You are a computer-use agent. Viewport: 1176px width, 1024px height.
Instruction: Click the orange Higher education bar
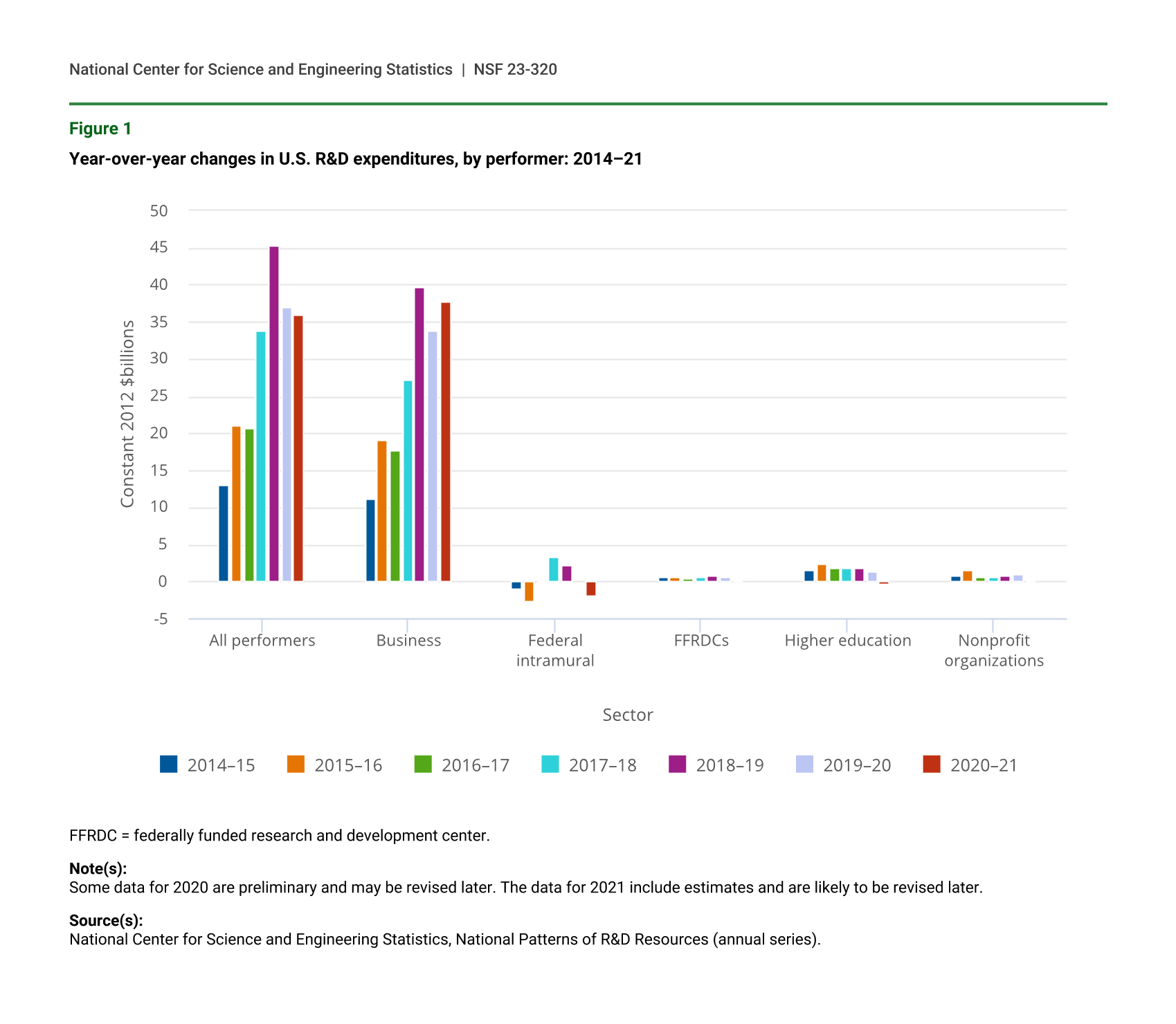822,573
